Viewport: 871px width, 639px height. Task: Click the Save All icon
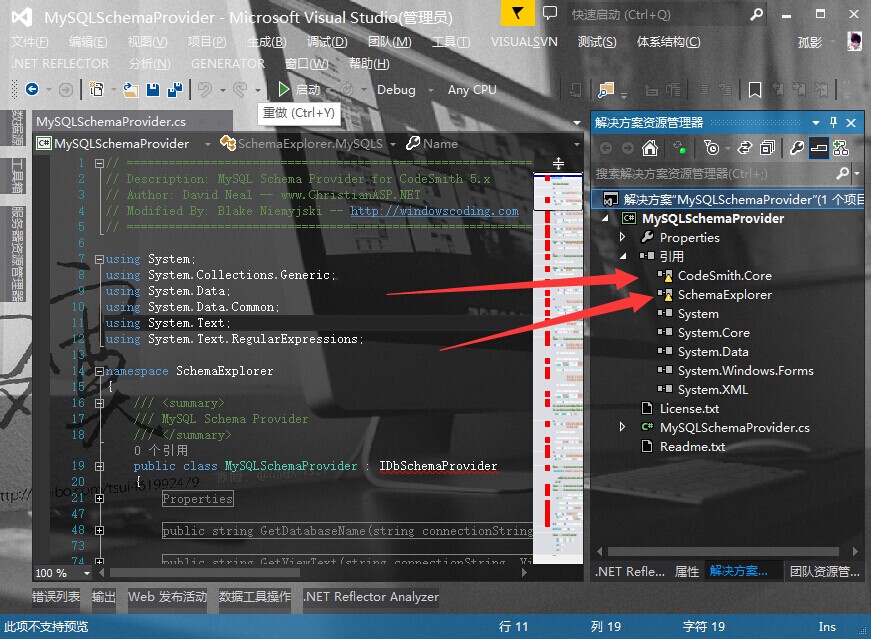[175, 89]
